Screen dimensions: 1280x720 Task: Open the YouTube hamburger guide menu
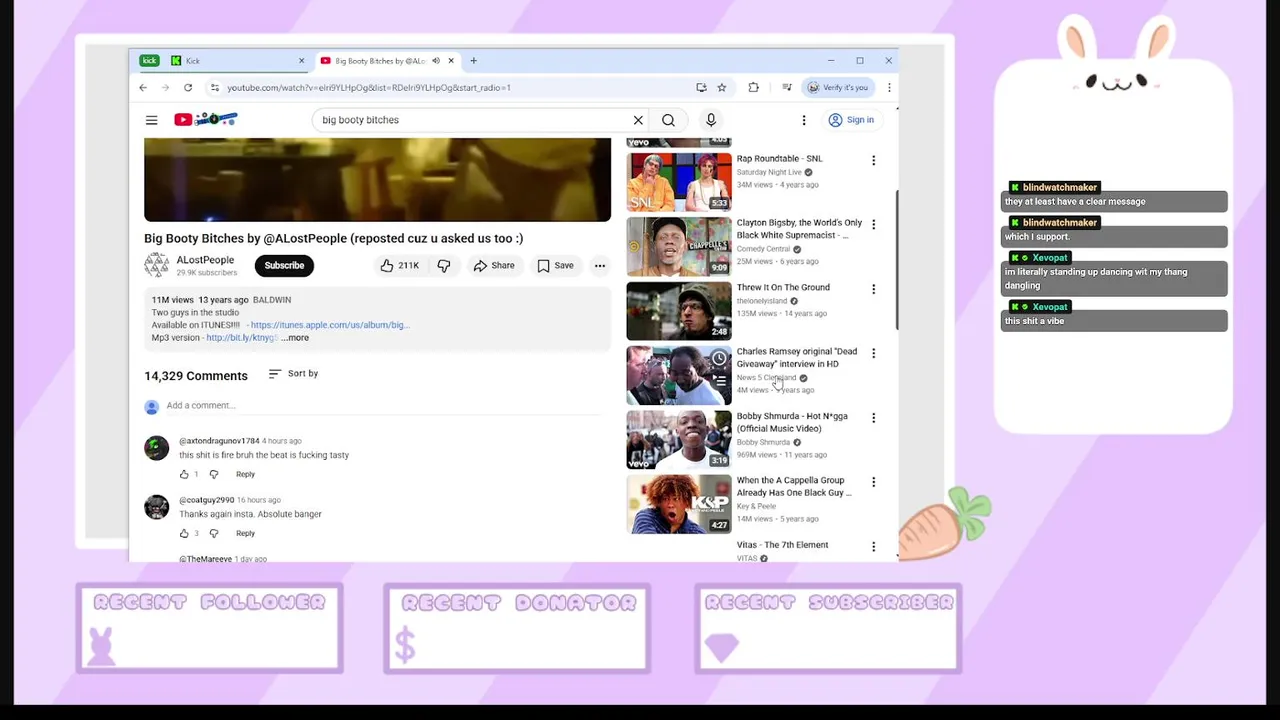coord(152,120)
